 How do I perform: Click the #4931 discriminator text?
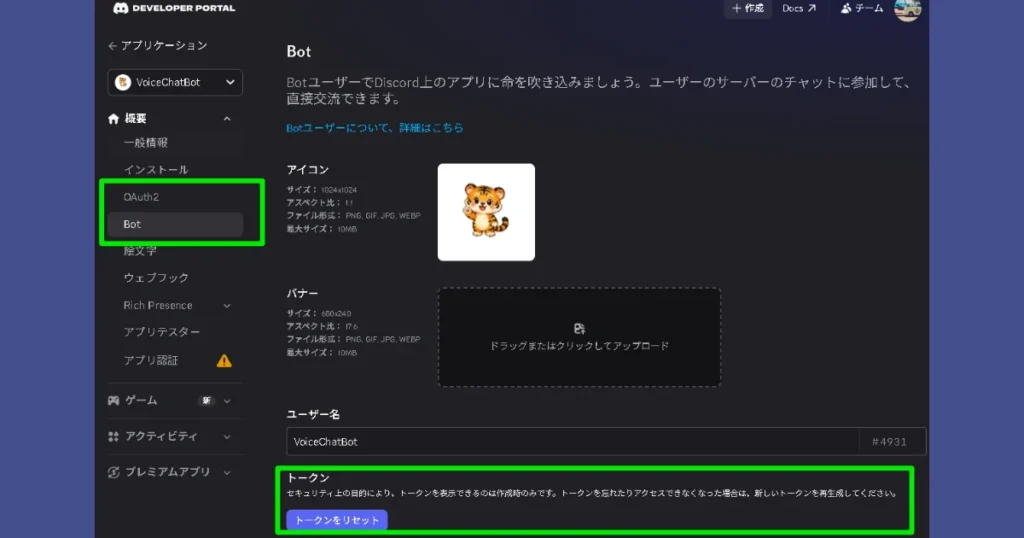[x=889, y=442]
